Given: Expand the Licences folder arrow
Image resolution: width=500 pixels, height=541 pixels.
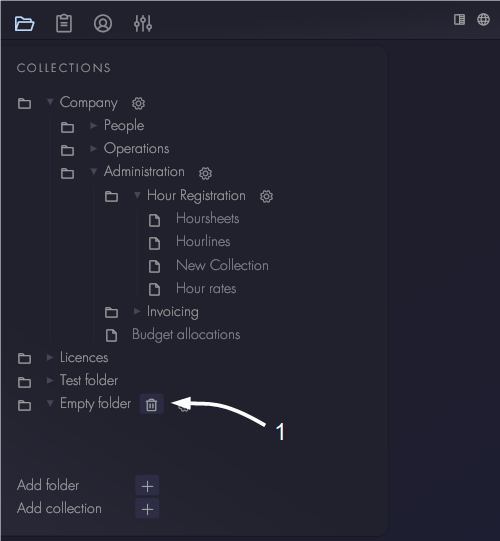Looking at the screenshot, I should pos(50,357).
